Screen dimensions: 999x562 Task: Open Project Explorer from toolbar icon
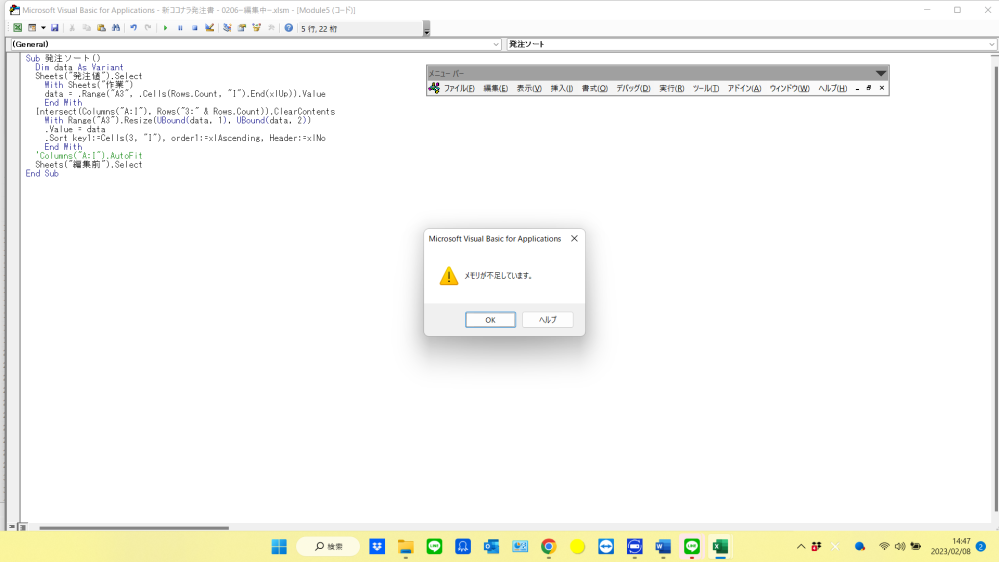pyautogui.click(x=228, y=28)
